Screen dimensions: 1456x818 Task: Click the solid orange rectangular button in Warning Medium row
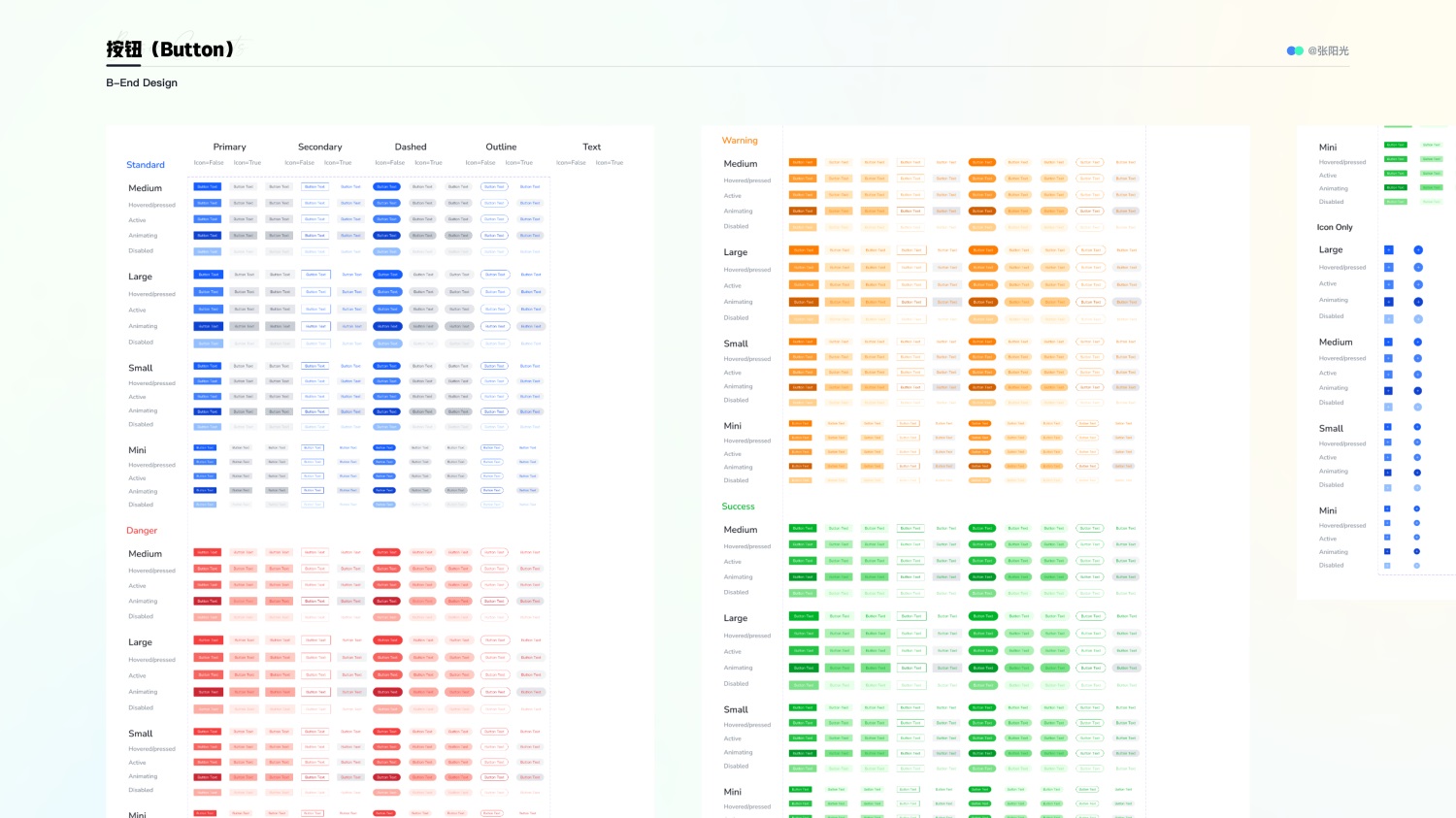click(803, 162)
